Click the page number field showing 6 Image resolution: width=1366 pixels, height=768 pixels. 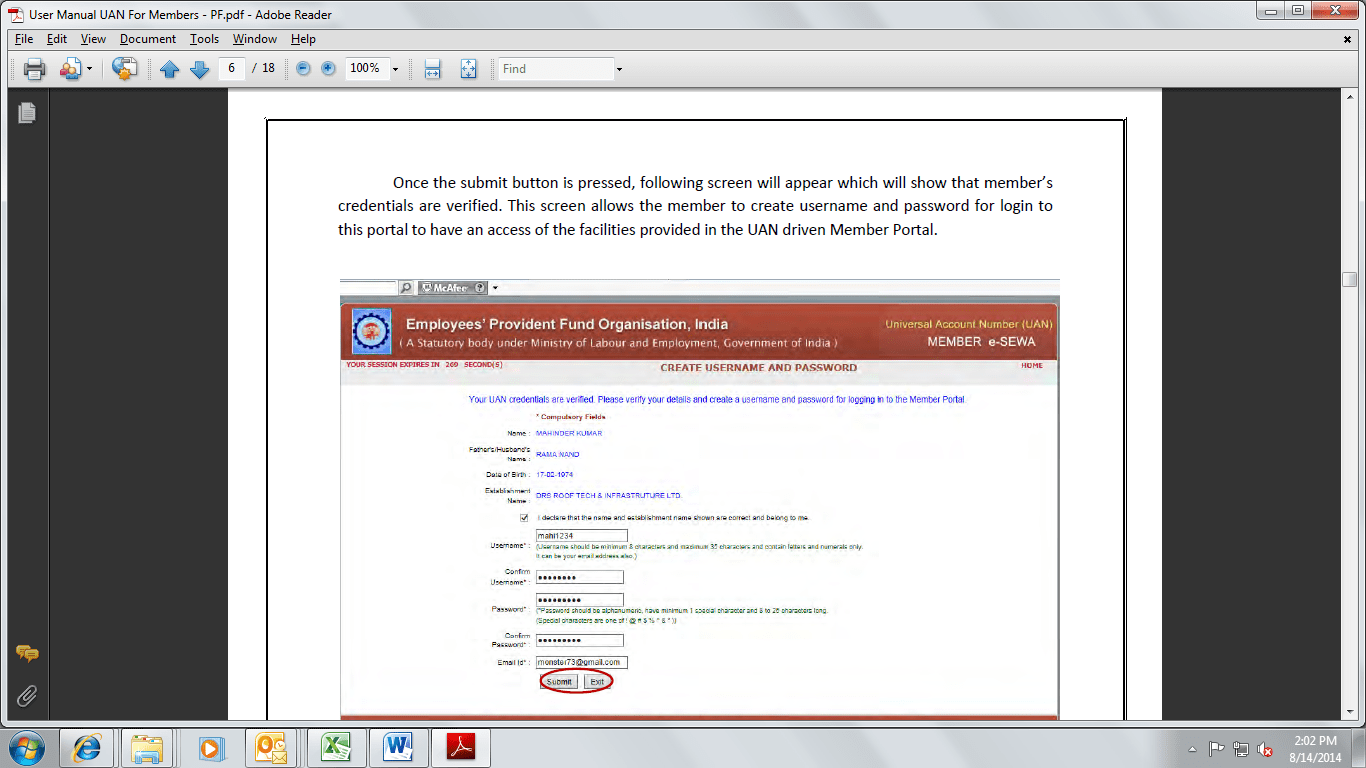232,68
